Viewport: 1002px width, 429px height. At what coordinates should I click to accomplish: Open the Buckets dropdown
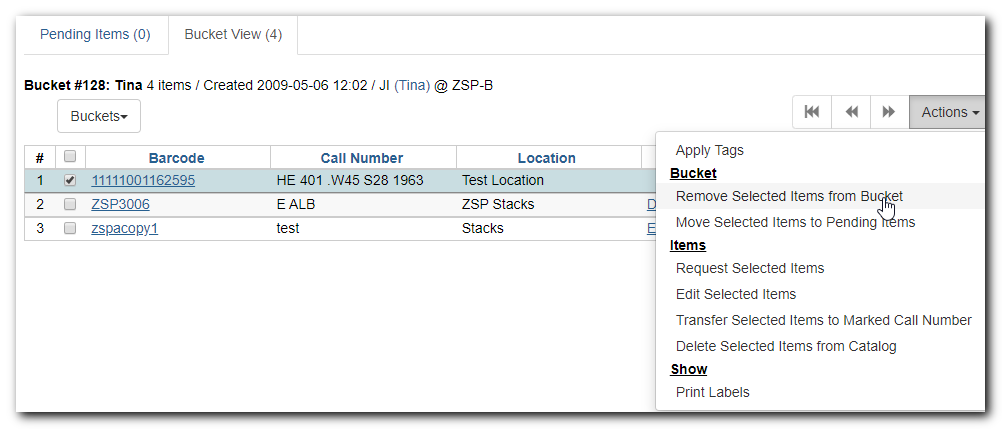click(99, 116)
